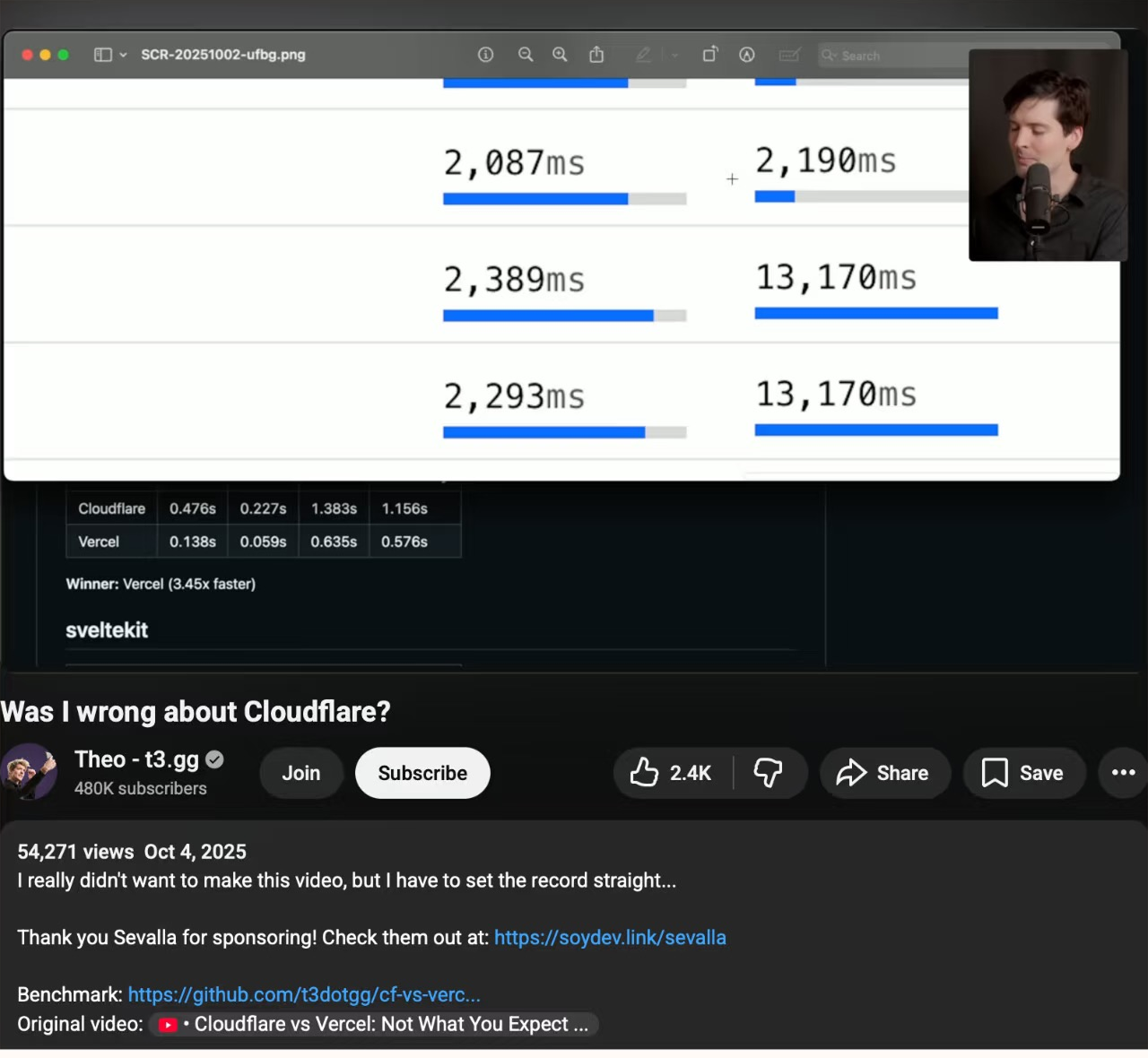Show image info inspector icon

click(x=485, y=55)
